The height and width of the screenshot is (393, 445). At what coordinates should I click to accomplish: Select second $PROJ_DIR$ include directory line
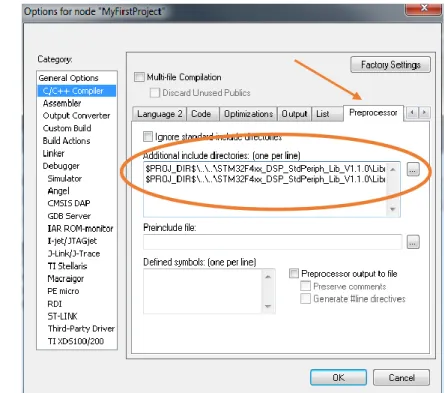265,179
